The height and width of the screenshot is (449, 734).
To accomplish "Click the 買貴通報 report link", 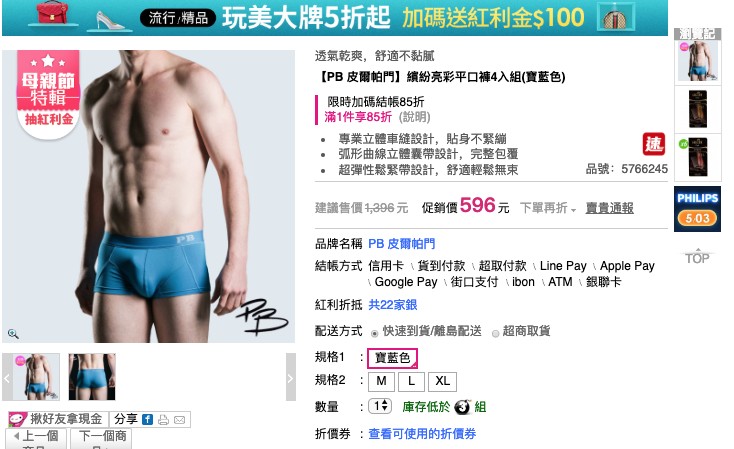I will [609, 208].
